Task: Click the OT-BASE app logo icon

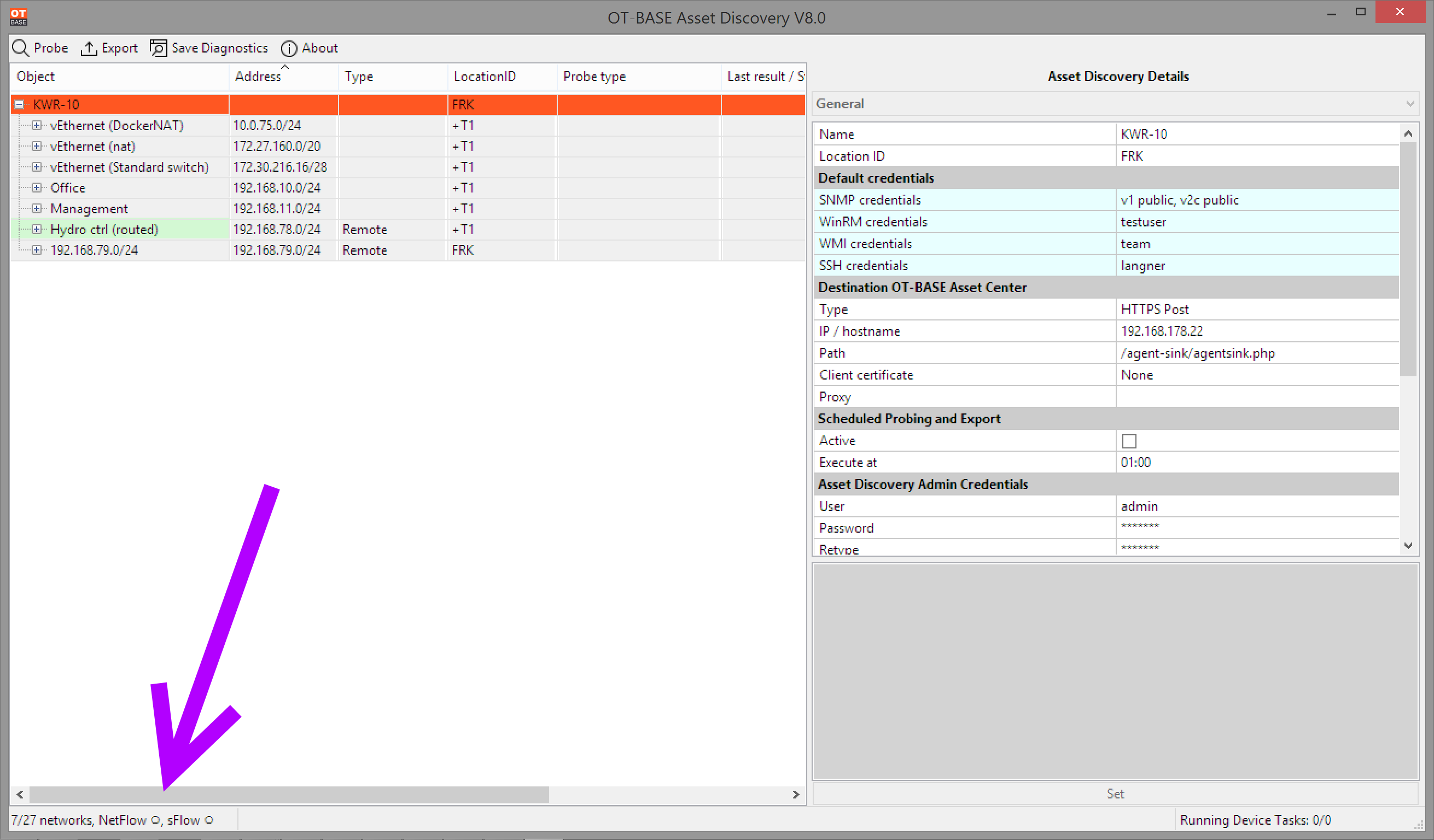Action: coord(18,16)
